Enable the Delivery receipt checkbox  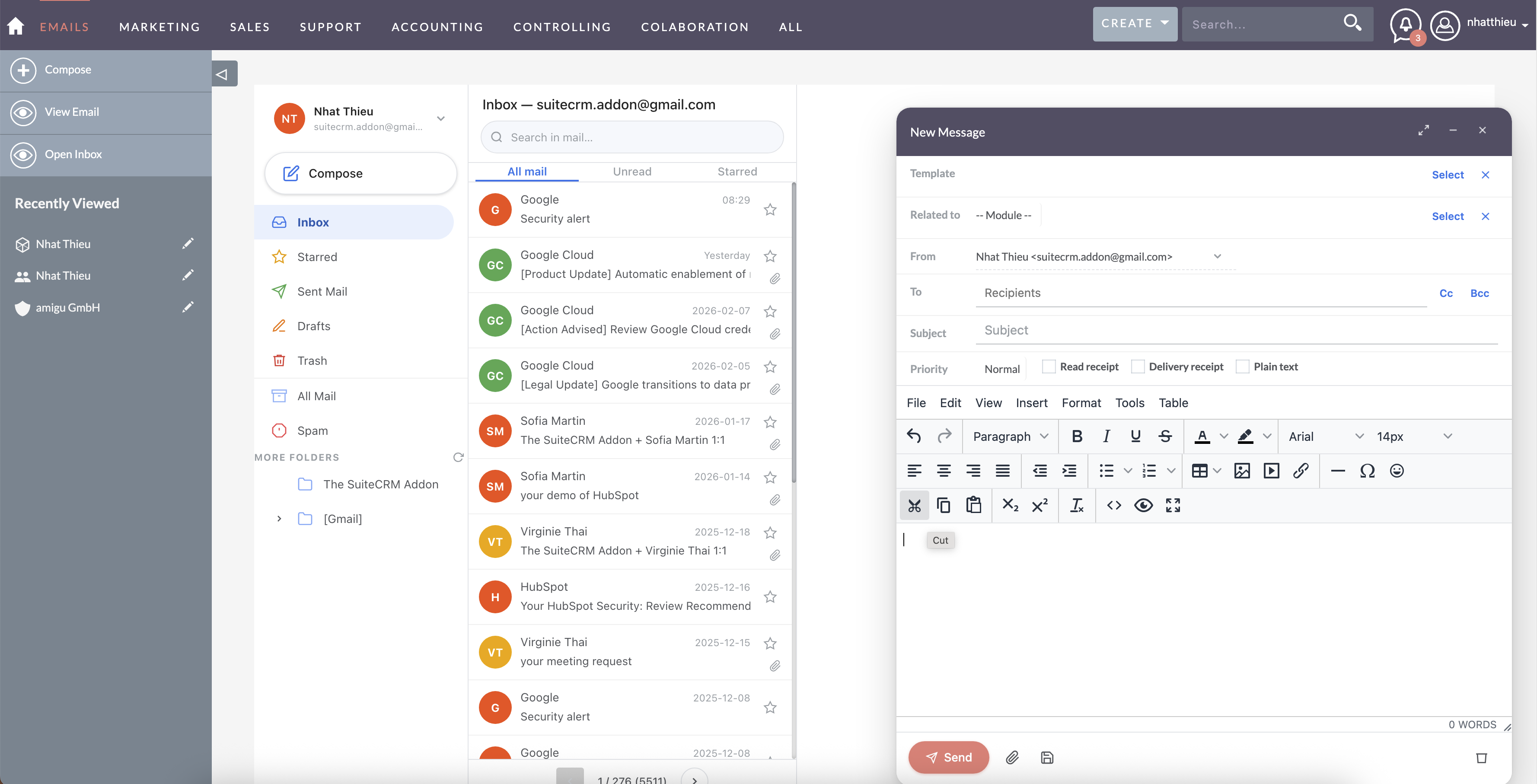tap(1138, 366)
